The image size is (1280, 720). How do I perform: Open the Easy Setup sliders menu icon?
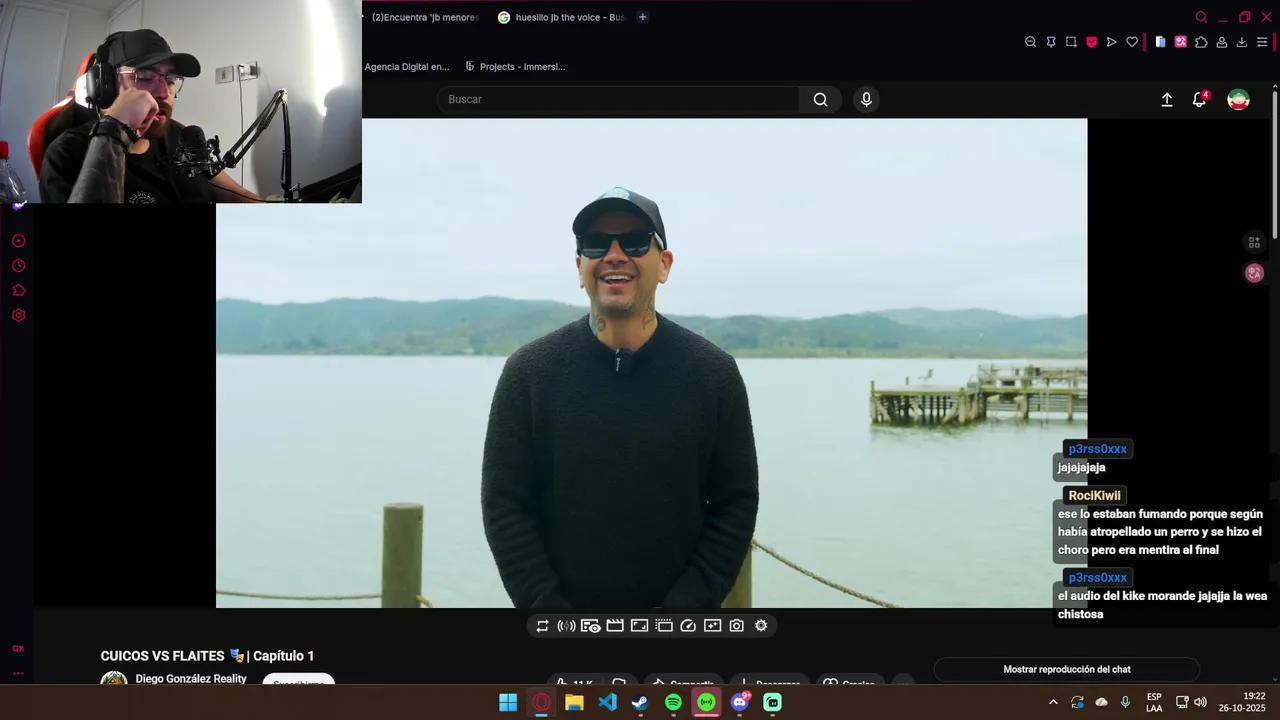1262,42
